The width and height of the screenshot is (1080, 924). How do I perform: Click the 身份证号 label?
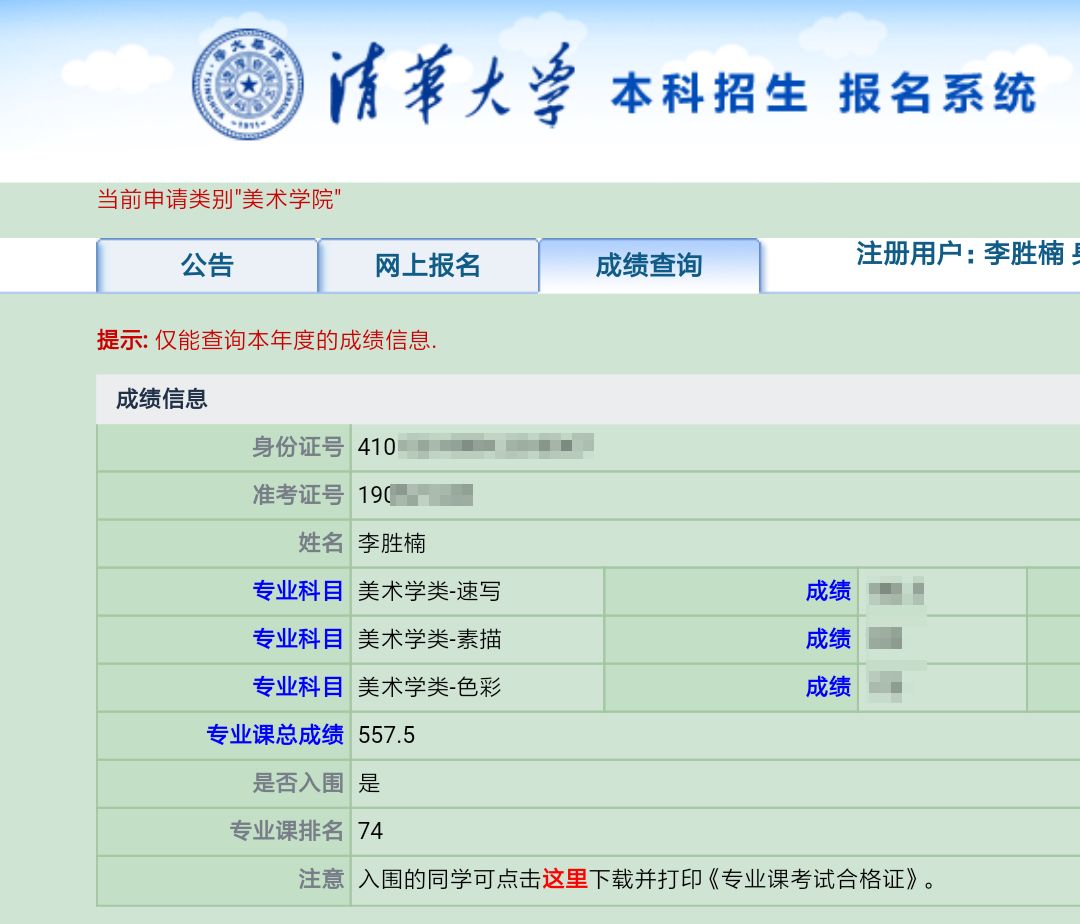pos(298,447)
